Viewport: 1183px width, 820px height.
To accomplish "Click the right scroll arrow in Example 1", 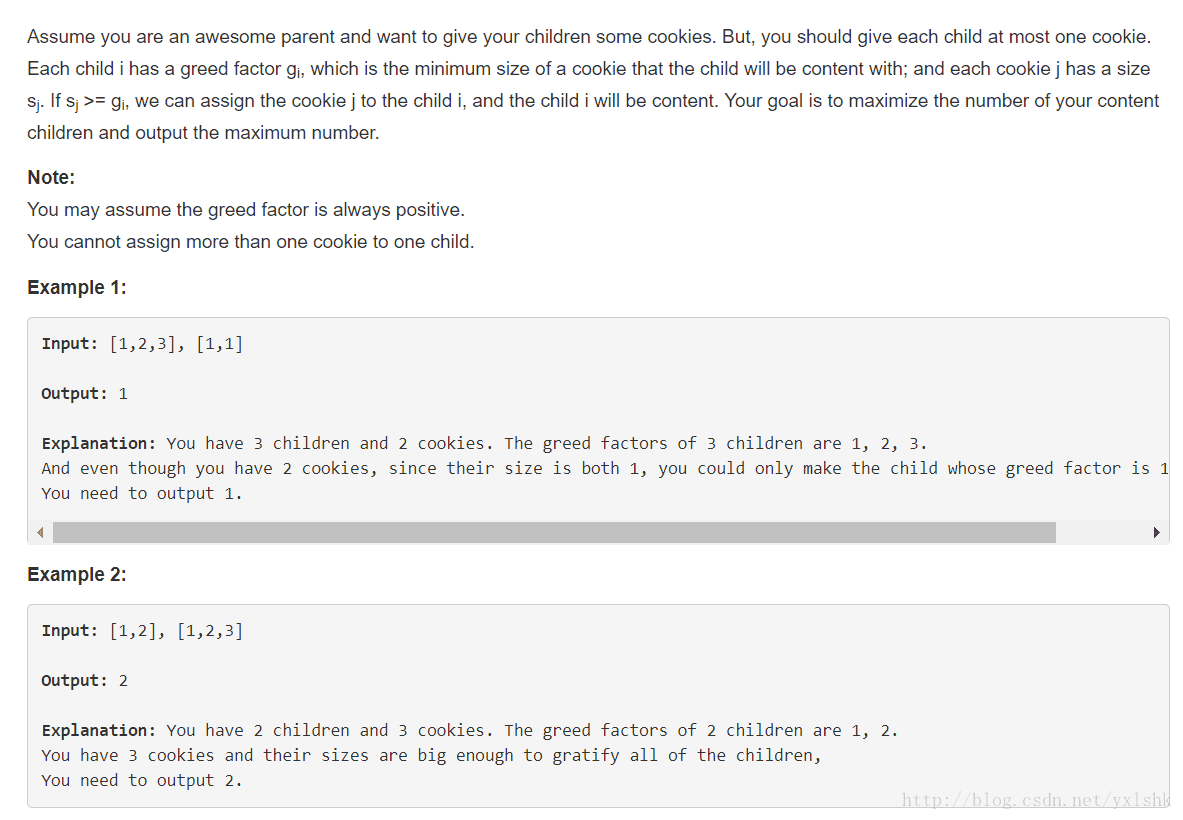I will click(x=1156, y=533).
